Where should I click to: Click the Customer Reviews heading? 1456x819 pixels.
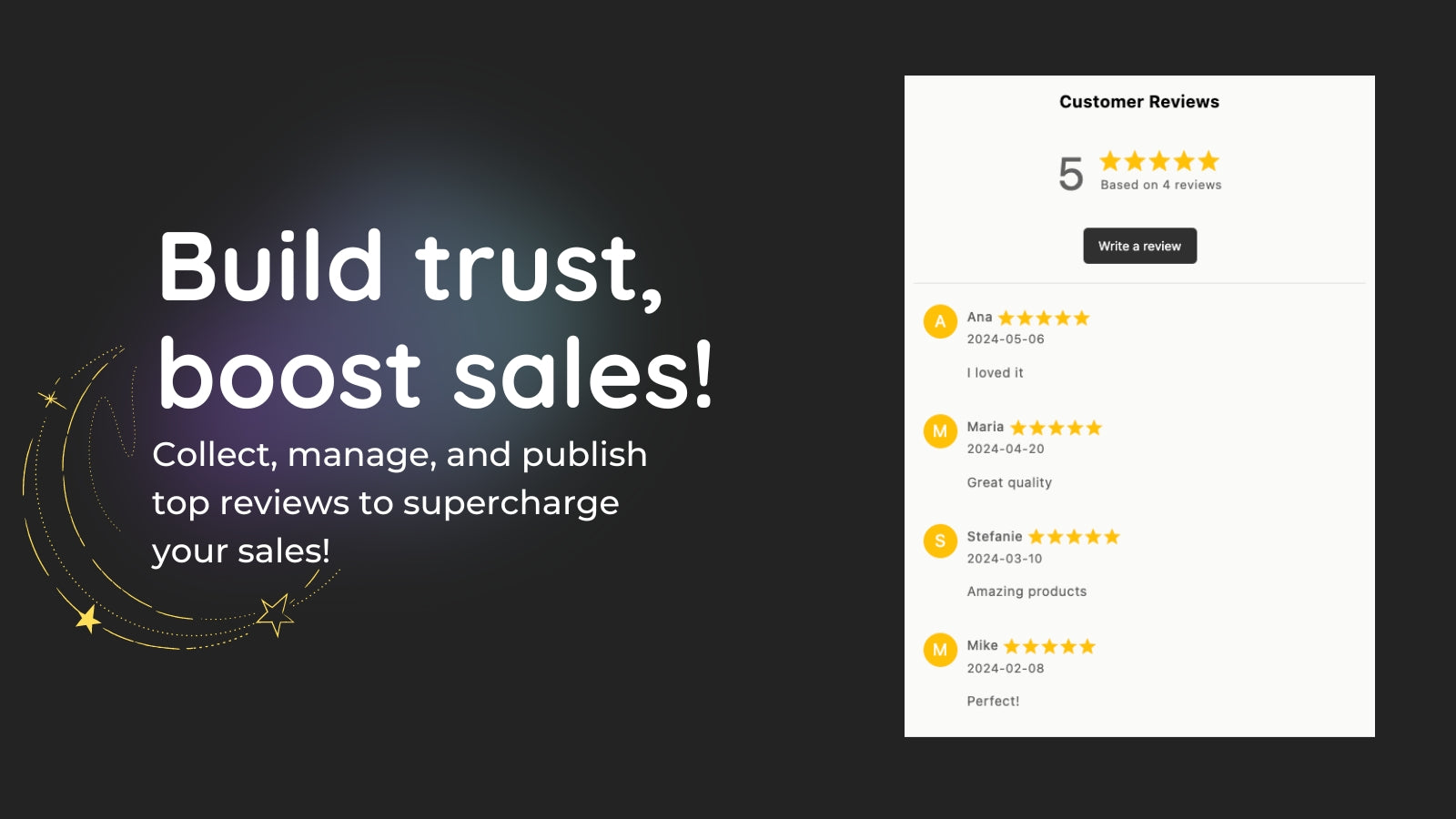click(1139, 102)
